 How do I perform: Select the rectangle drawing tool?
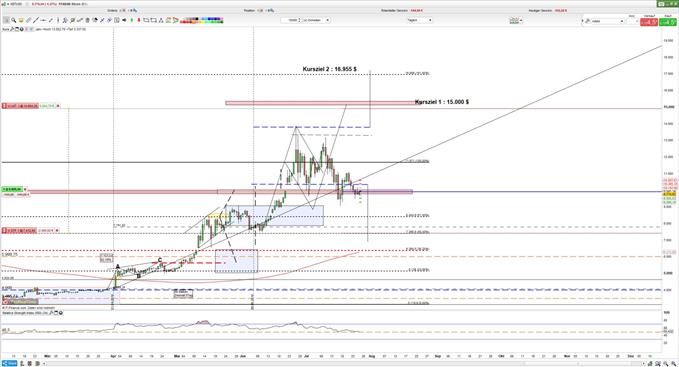pos(146,20)
